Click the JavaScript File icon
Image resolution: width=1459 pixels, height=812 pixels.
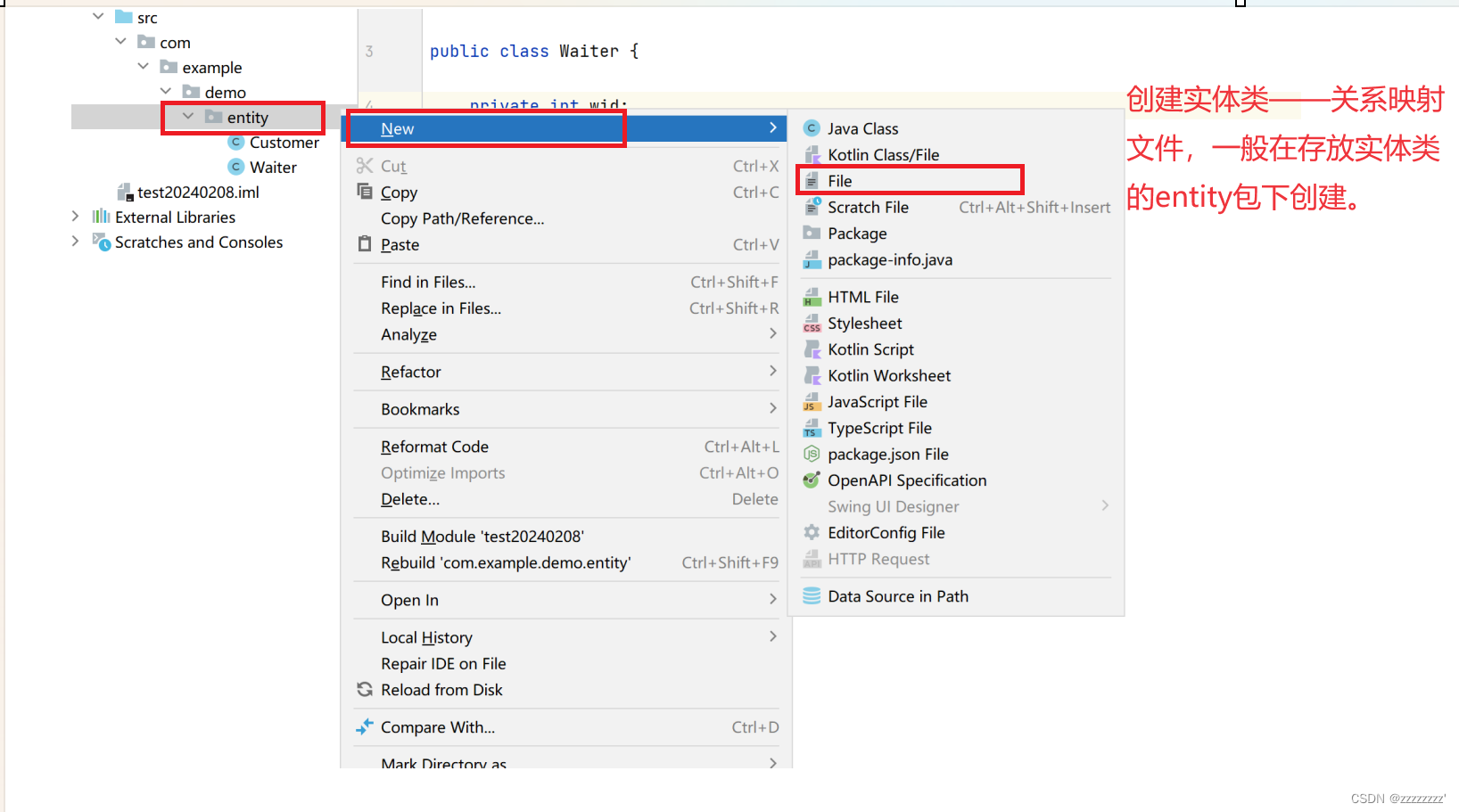coord(812,402)
